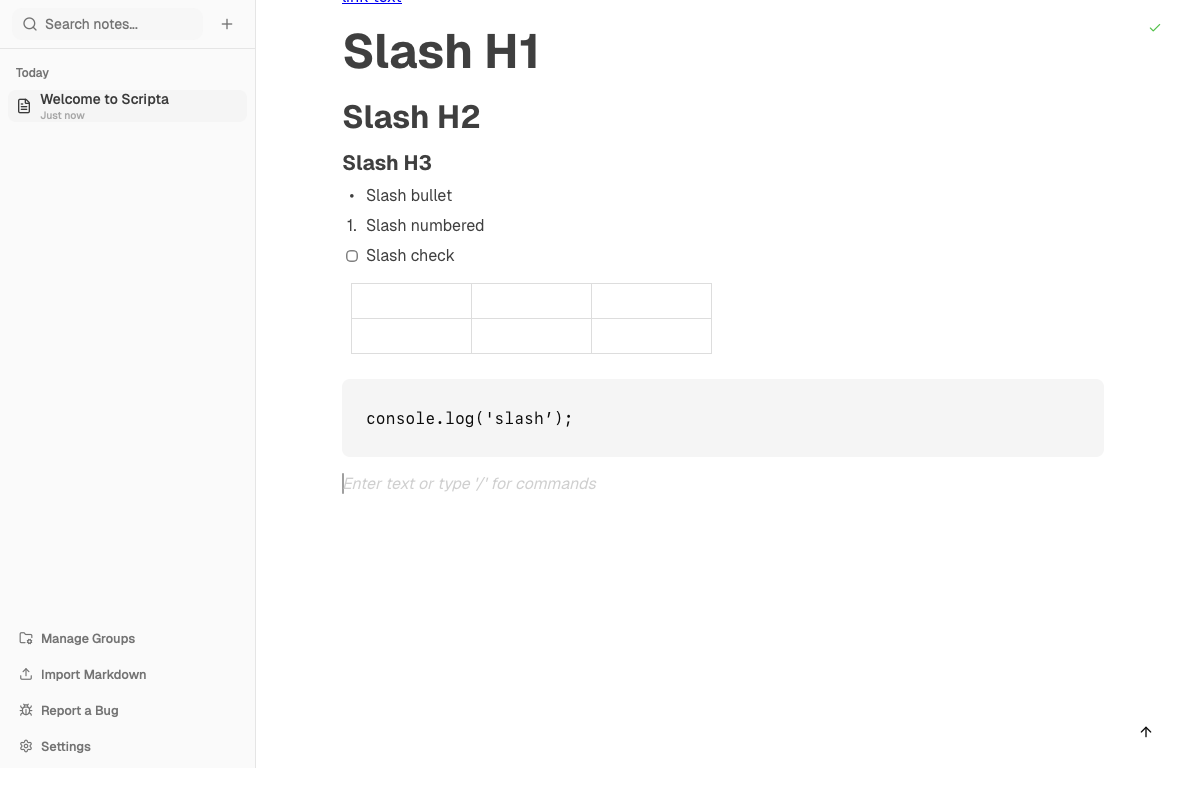Click the search magnifier icon in sidebar
1200x800 pixels.
pyautogui.click(x=30, y=24)
